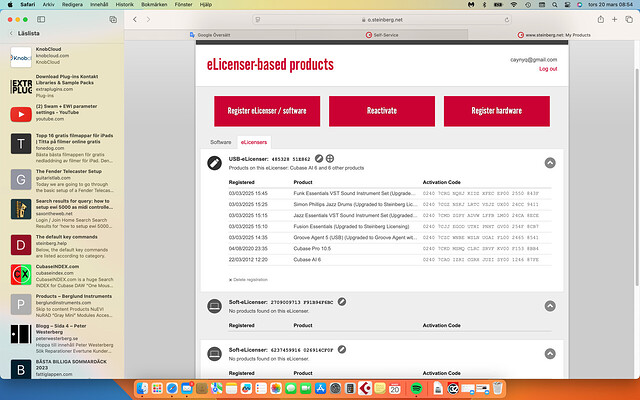Go back with the back arrow
Image resolution: width=640 pixels, height=400 pixels.
135,19
